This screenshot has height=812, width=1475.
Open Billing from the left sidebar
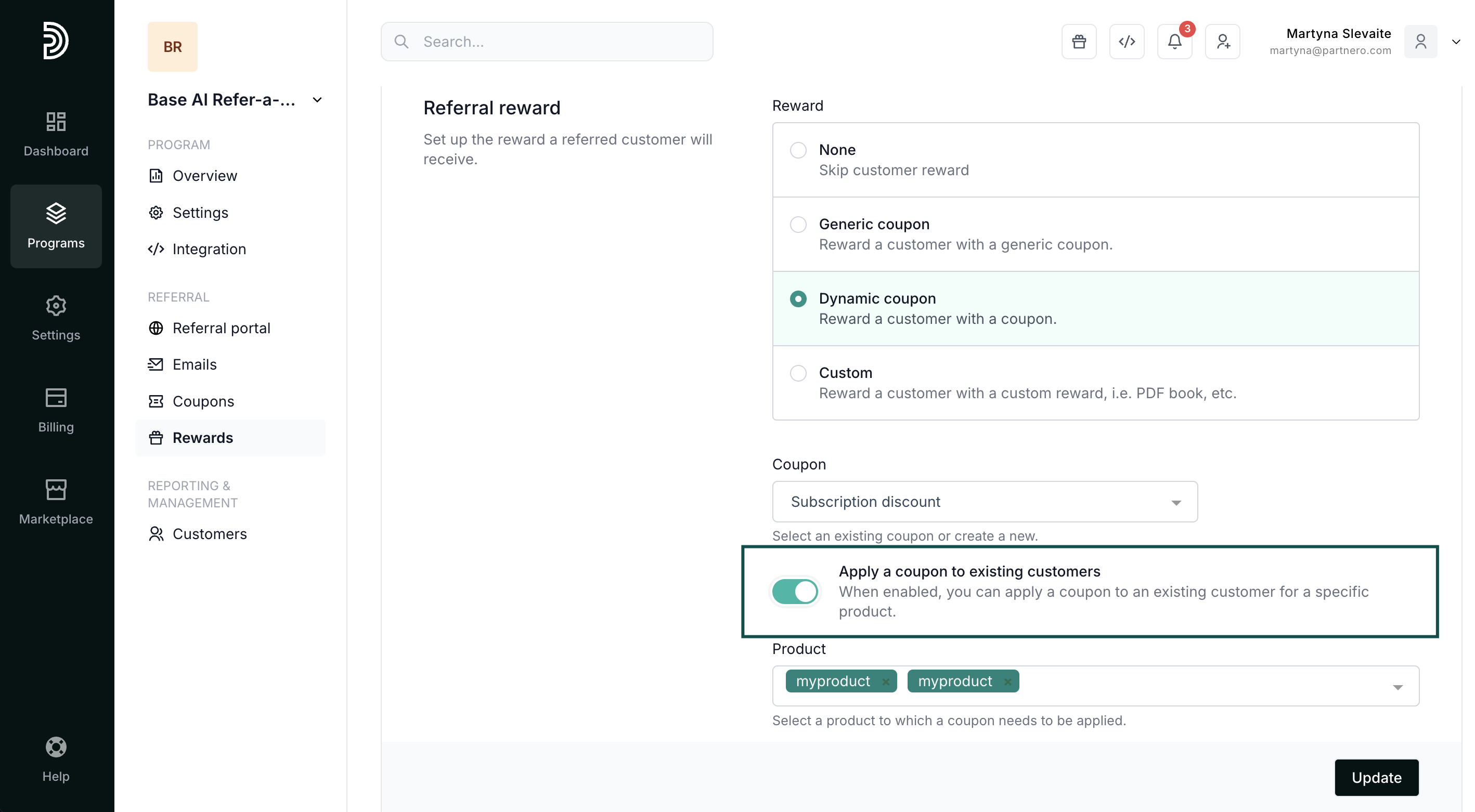[x=56, y=410]
